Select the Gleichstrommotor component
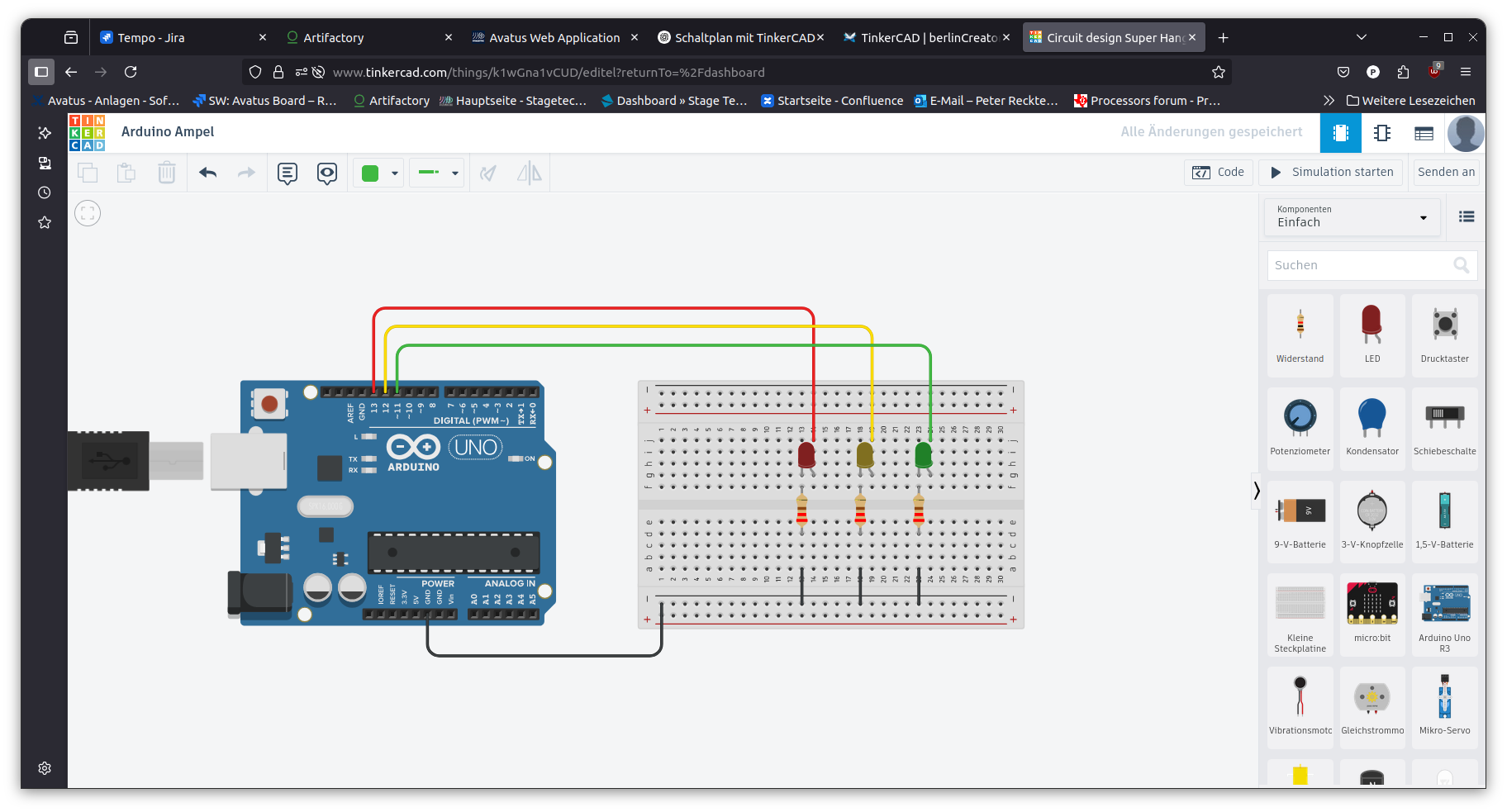 (1372, 707)
